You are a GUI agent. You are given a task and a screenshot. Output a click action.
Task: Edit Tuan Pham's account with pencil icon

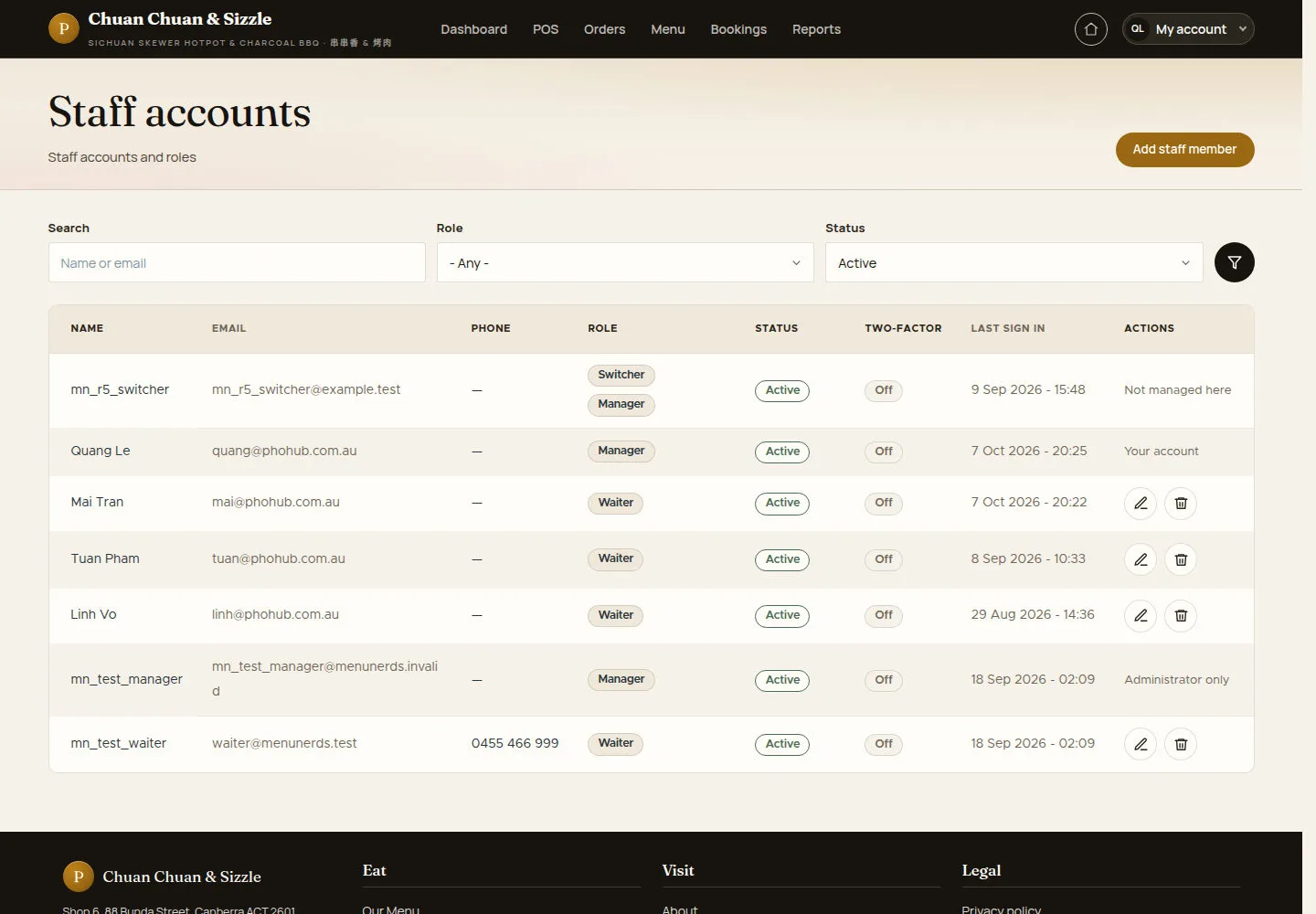pyautogui.click(x=1141, y=559)
